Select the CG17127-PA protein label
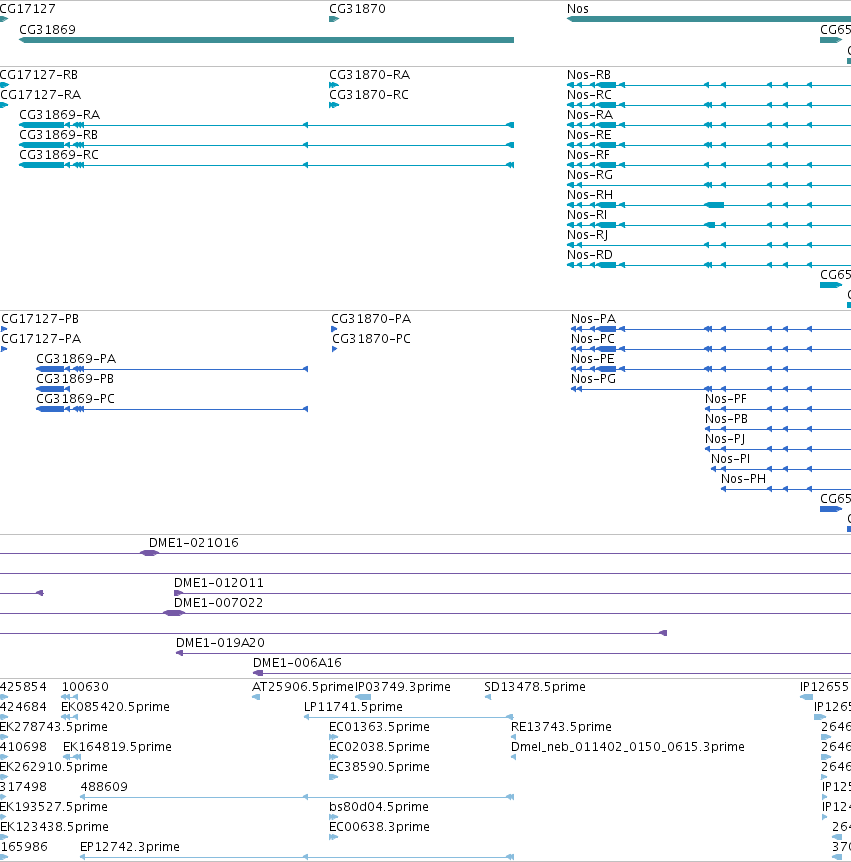Screen dimensions: 851x862 [41, 339]
